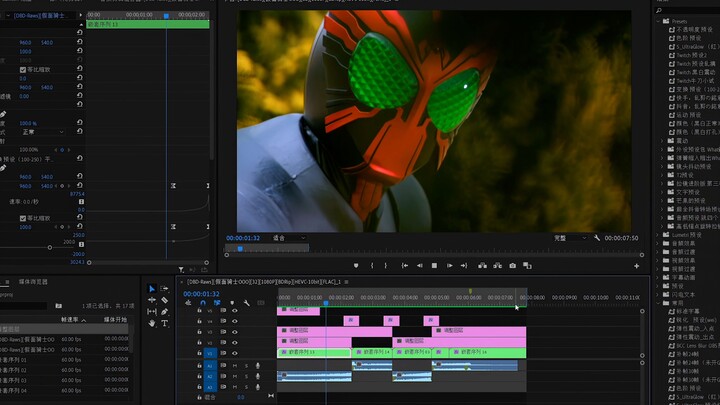Add marker from timeline header

pyautogui.click(x=232, y=303)
